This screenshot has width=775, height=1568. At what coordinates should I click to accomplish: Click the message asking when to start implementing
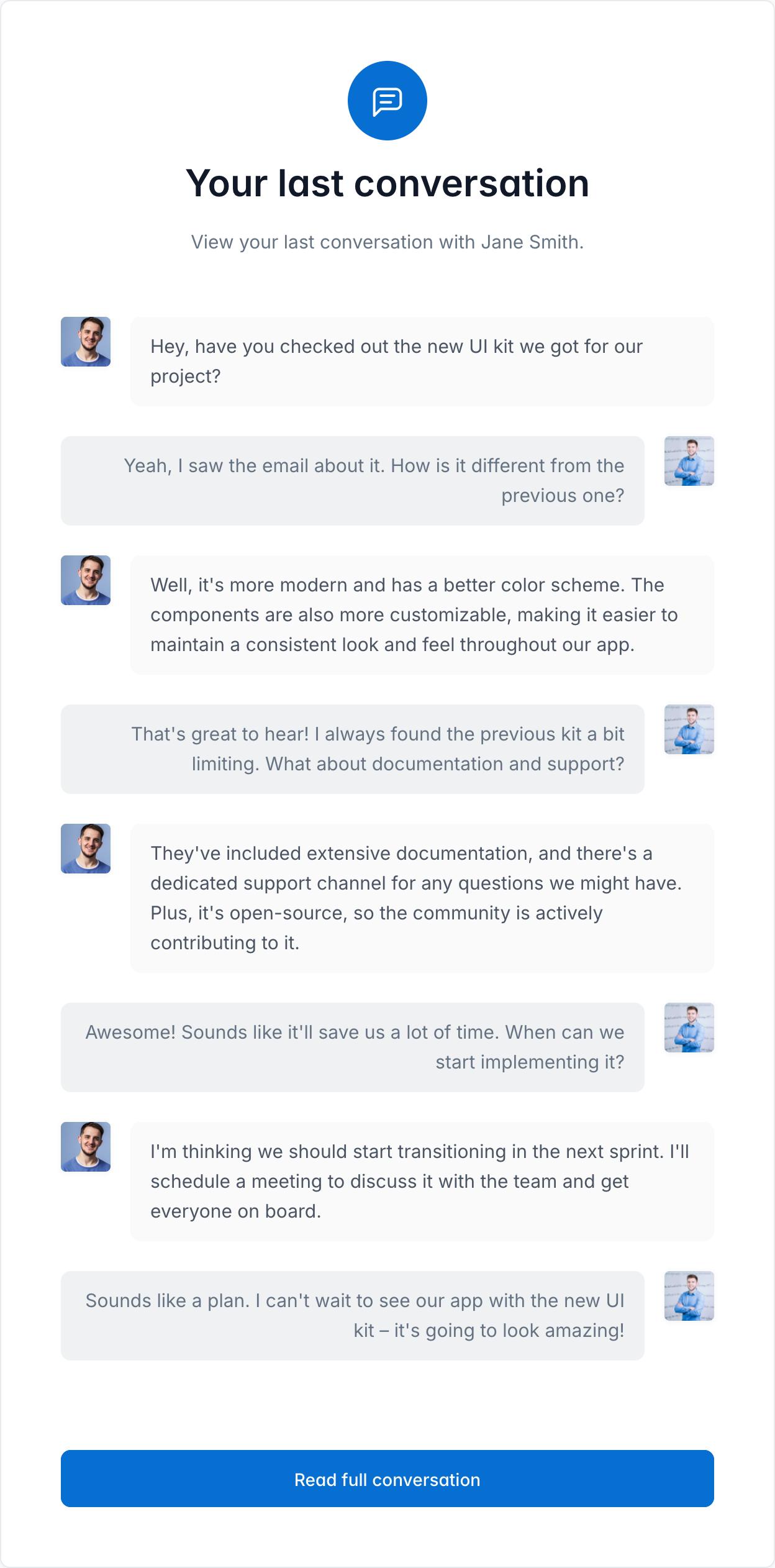(352, 1047)
